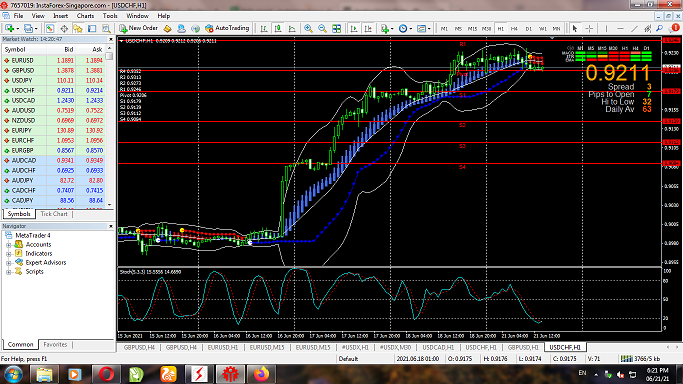Open the Profiles toolbar icon
Image resolution: width=683 pixels, height=384 pixels.
28,28
